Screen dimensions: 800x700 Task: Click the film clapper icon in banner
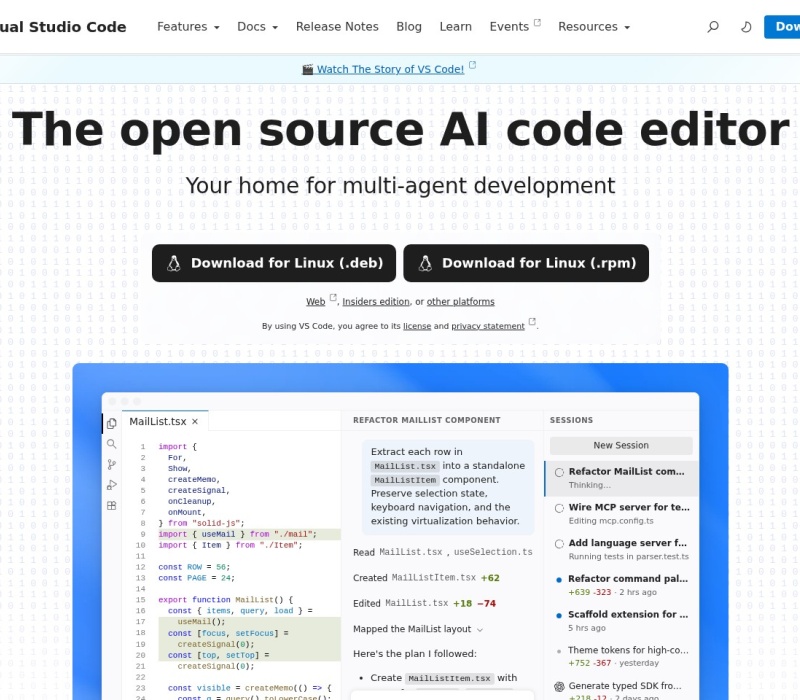coord(308,69)
